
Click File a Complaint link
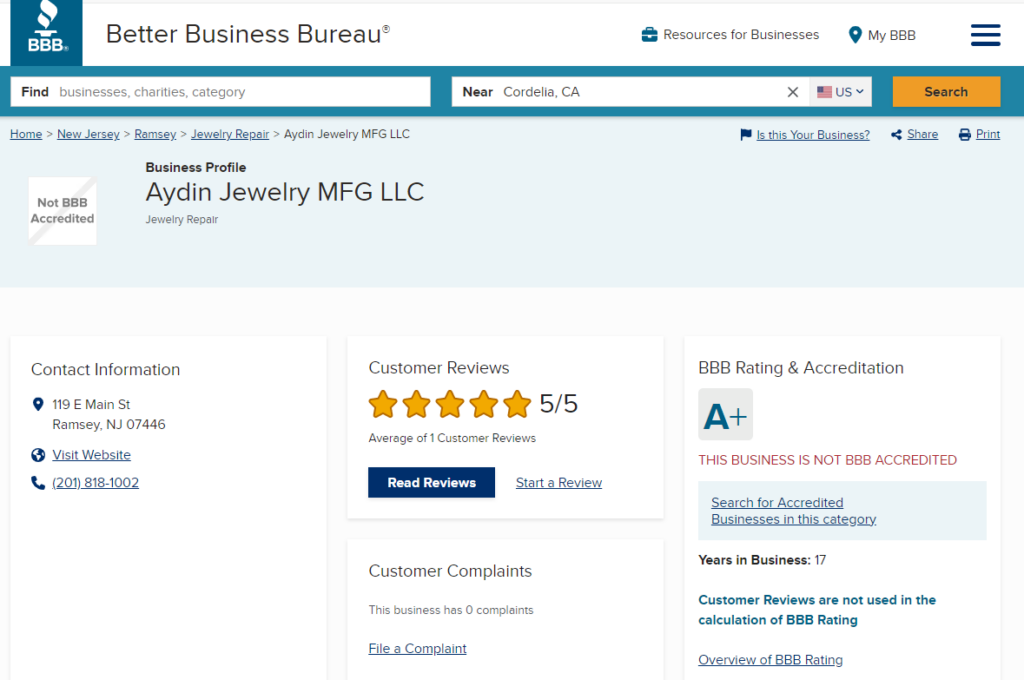pos(417,649)
